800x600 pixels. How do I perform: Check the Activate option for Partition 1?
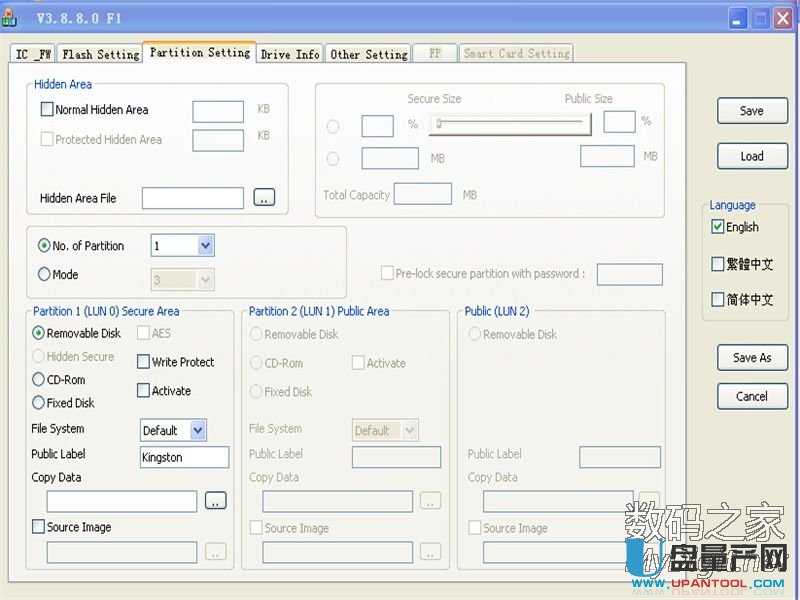click(143, 391)
